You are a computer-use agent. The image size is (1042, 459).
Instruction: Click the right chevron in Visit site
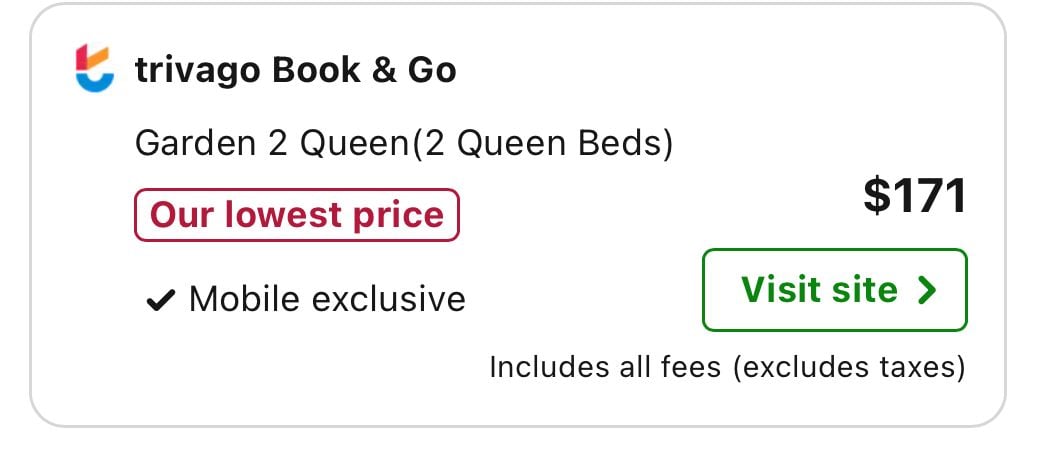tap(927, 290)
